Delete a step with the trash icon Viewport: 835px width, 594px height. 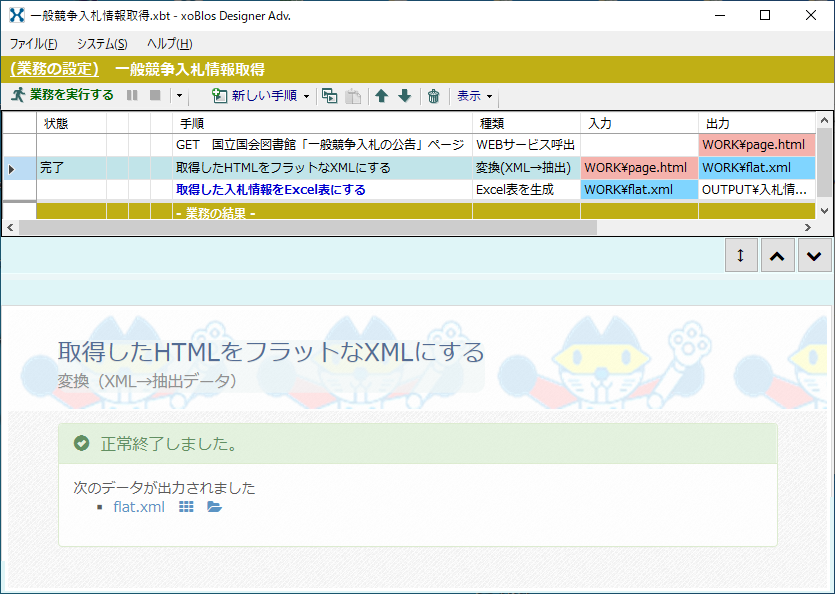(432, 95)
